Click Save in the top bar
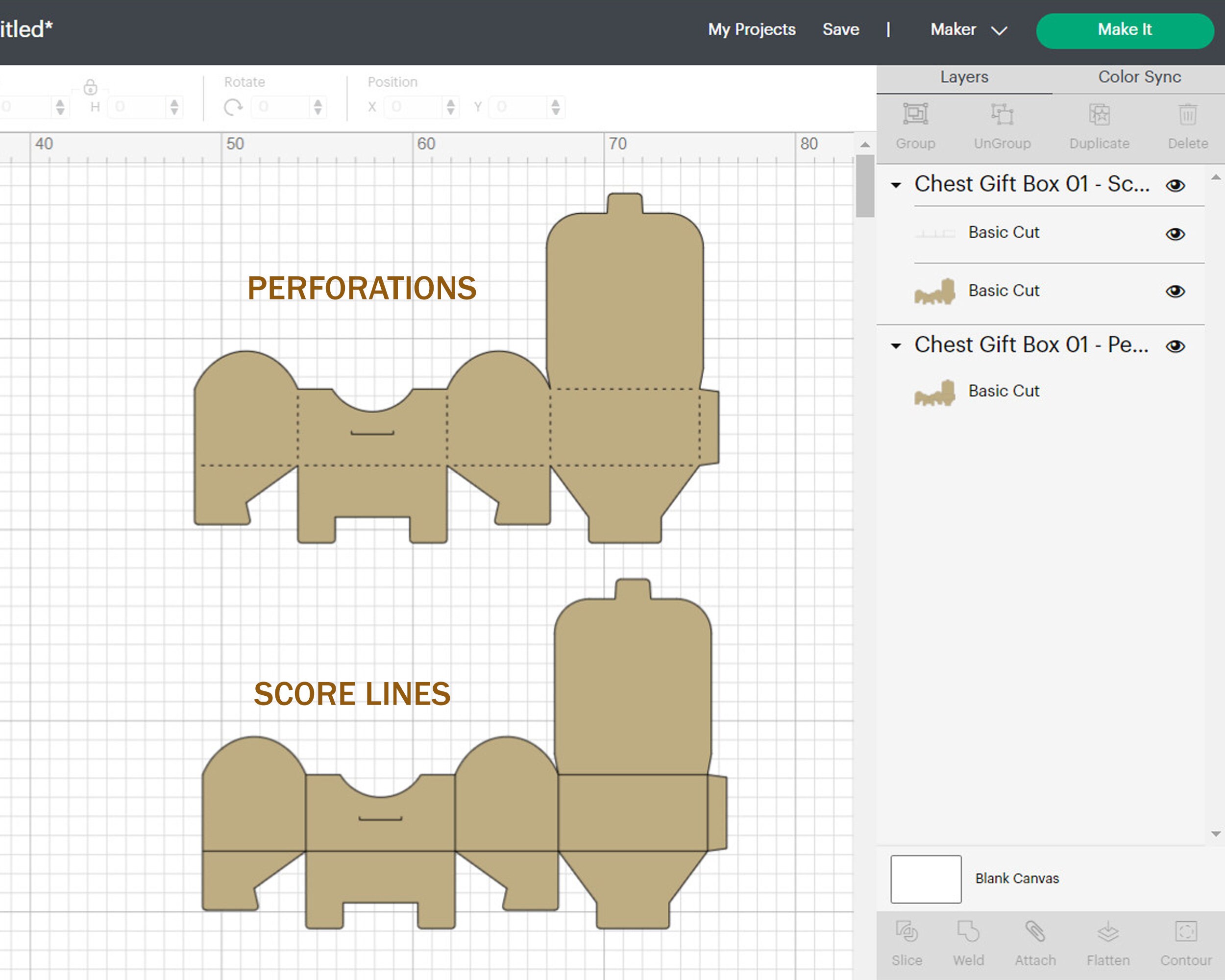 point(841,29)
